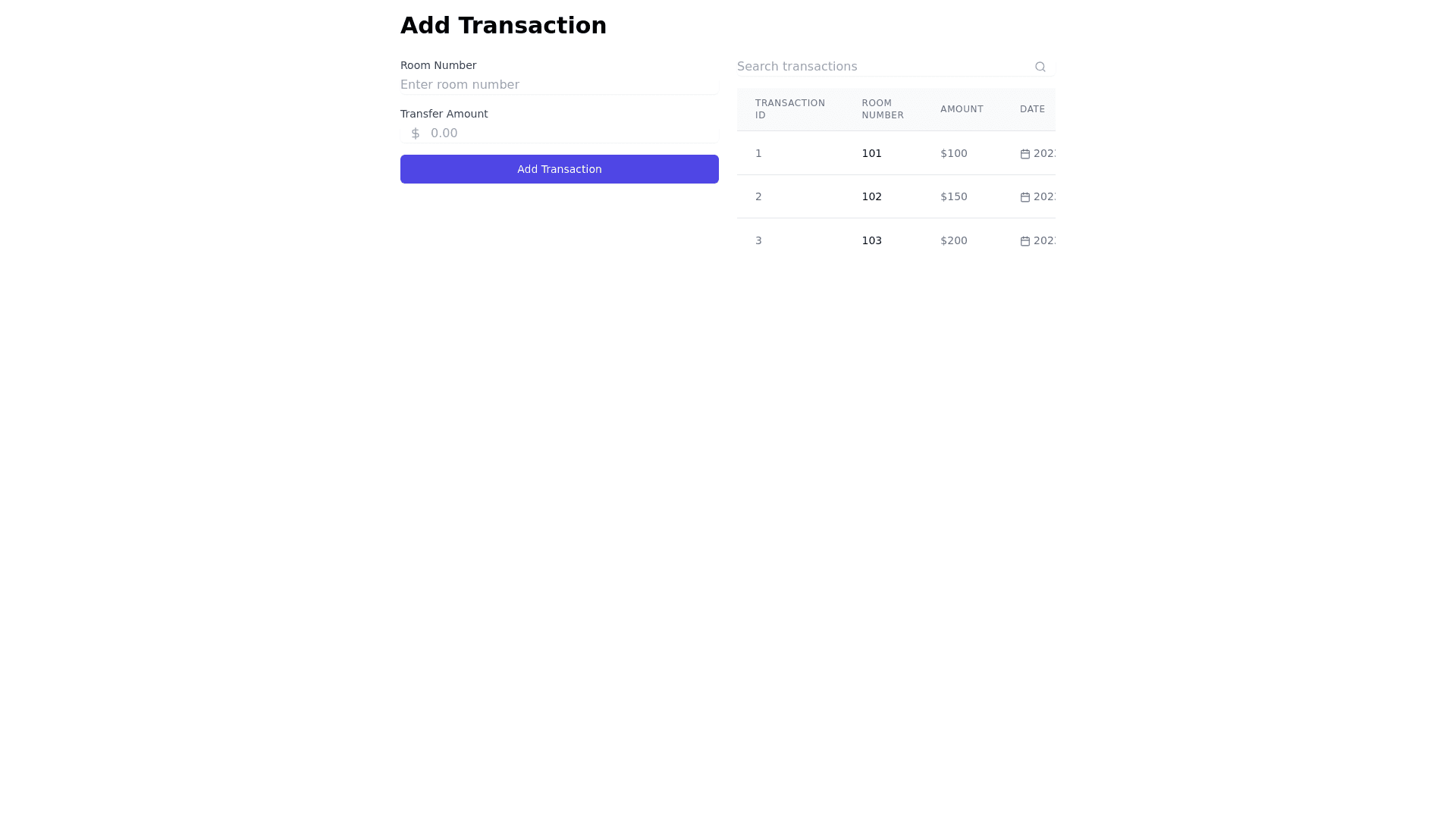Click the $150 amount cell
Image resolution: width=1456 pixels, height=819 pixels.
pos(953,196)
